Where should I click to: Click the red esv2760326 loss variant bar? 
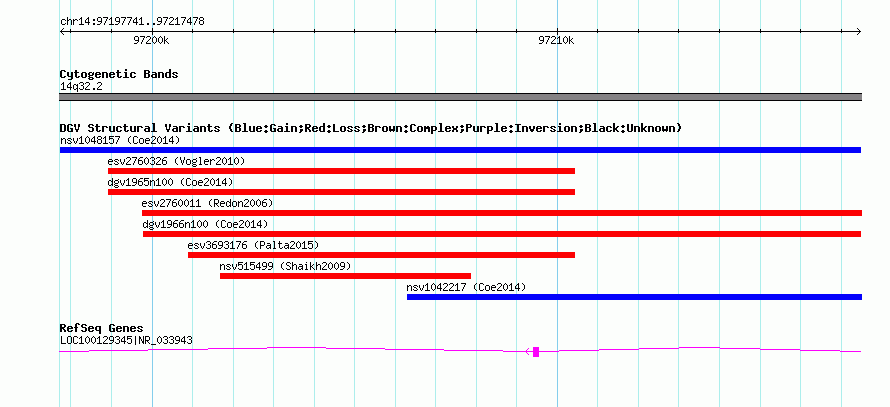(341, 171)
